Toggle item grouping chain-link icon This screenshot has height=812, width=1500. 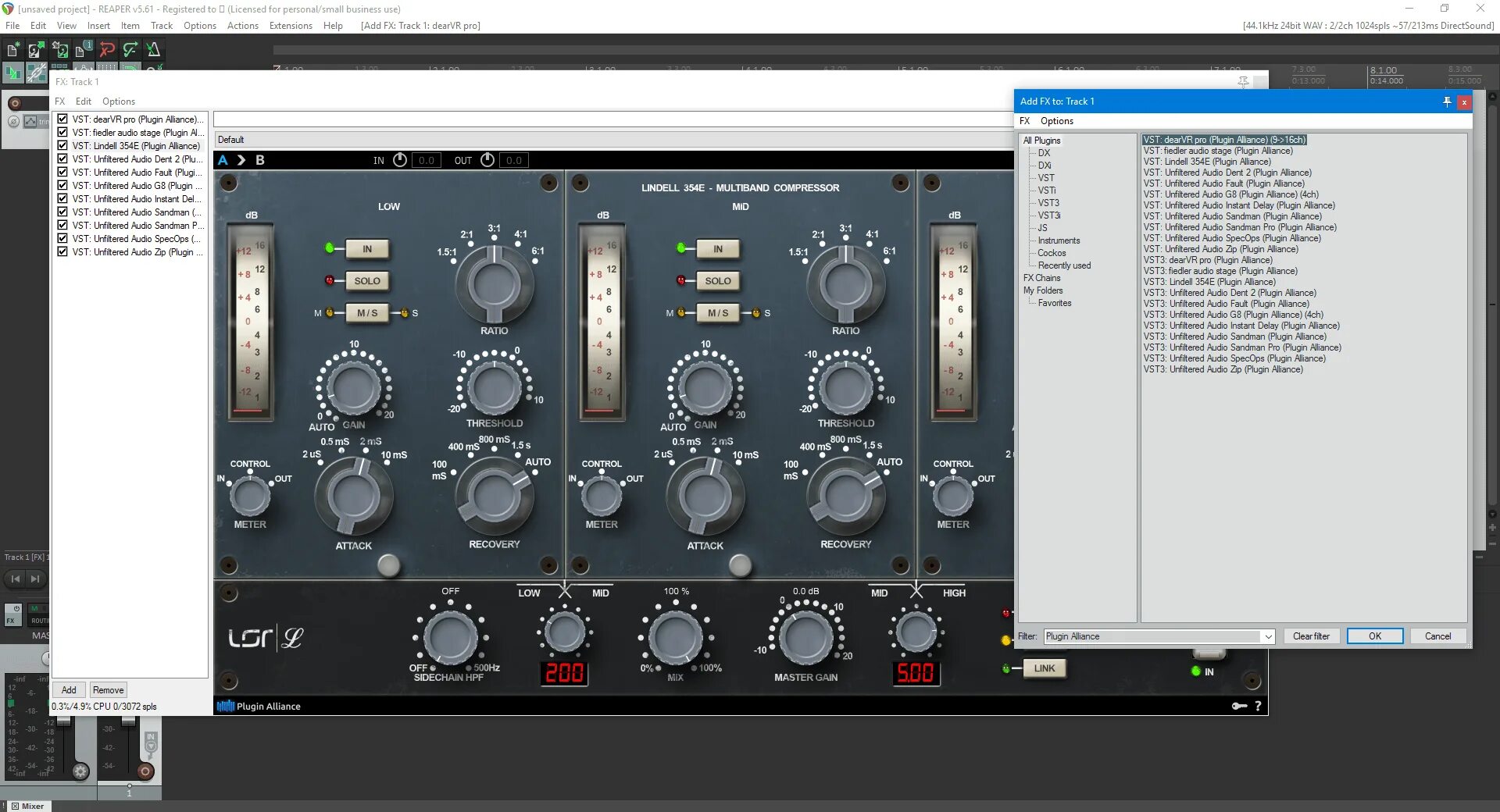point(36,73)
